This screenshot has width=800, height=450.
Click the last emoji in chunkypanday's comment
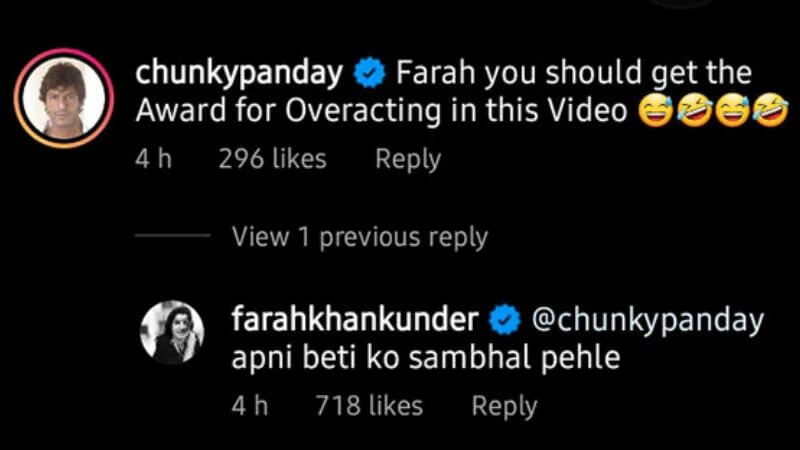click(x=770, y=112)
